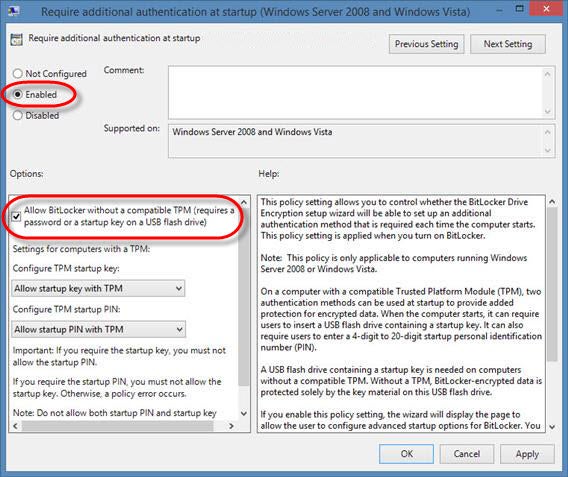Viewport: 568px width, 477px height.
Task: Click the Previous Setting button
Action: tap(426, 44)
